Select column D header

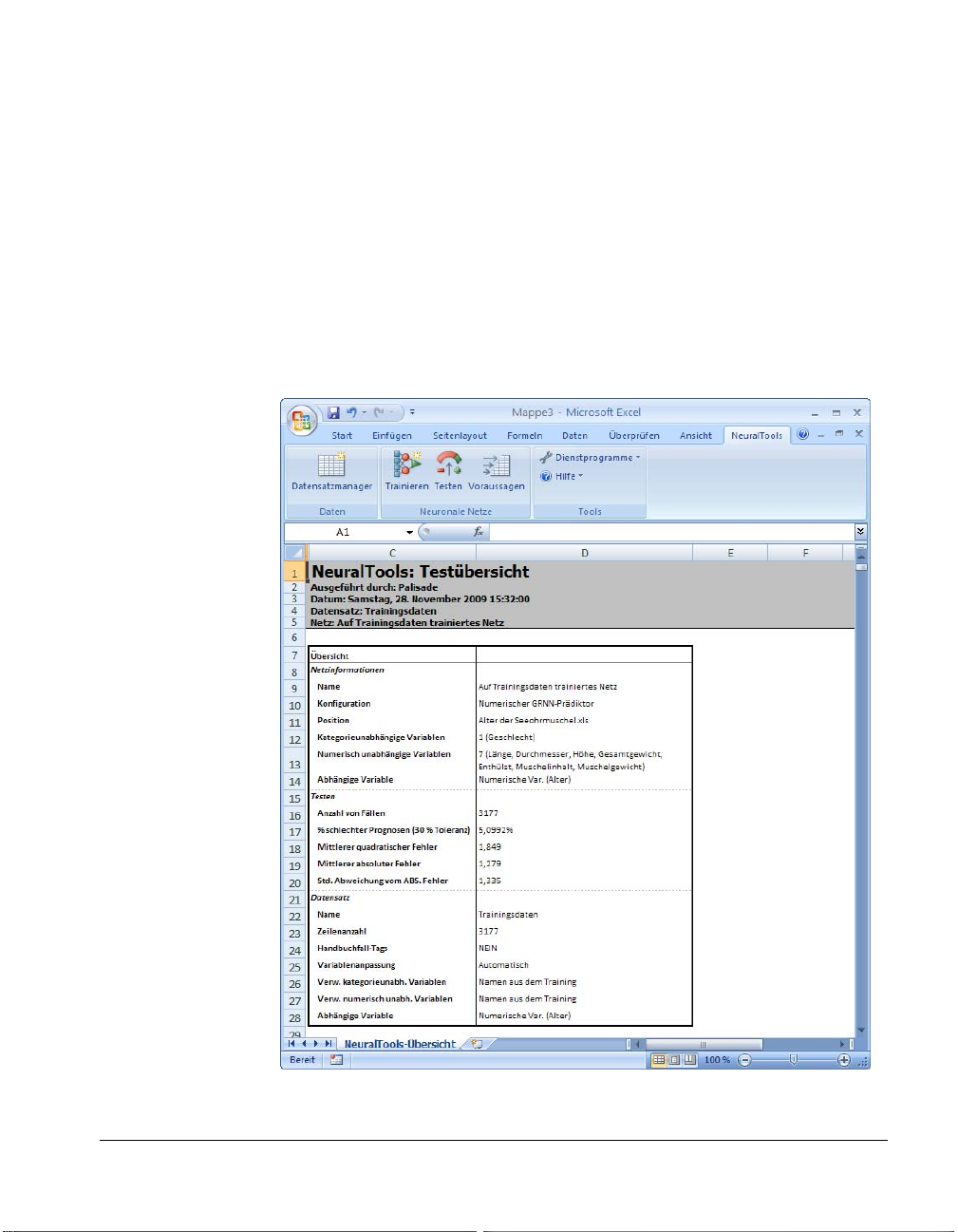coord(585,553)
